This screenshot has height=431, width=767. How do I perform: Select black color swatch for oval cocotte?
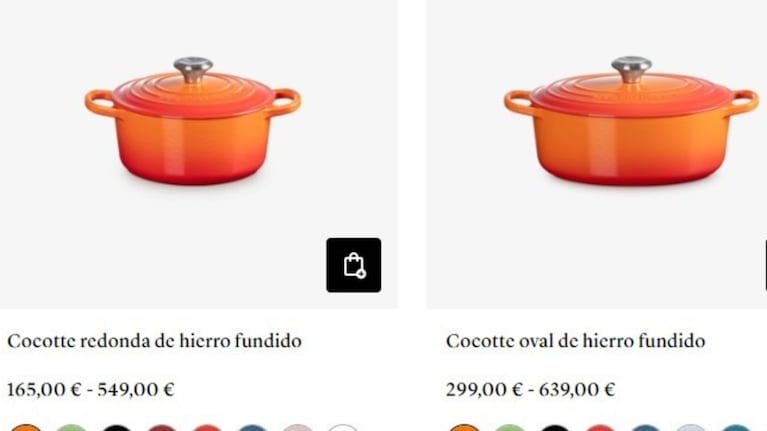point(555,429)
